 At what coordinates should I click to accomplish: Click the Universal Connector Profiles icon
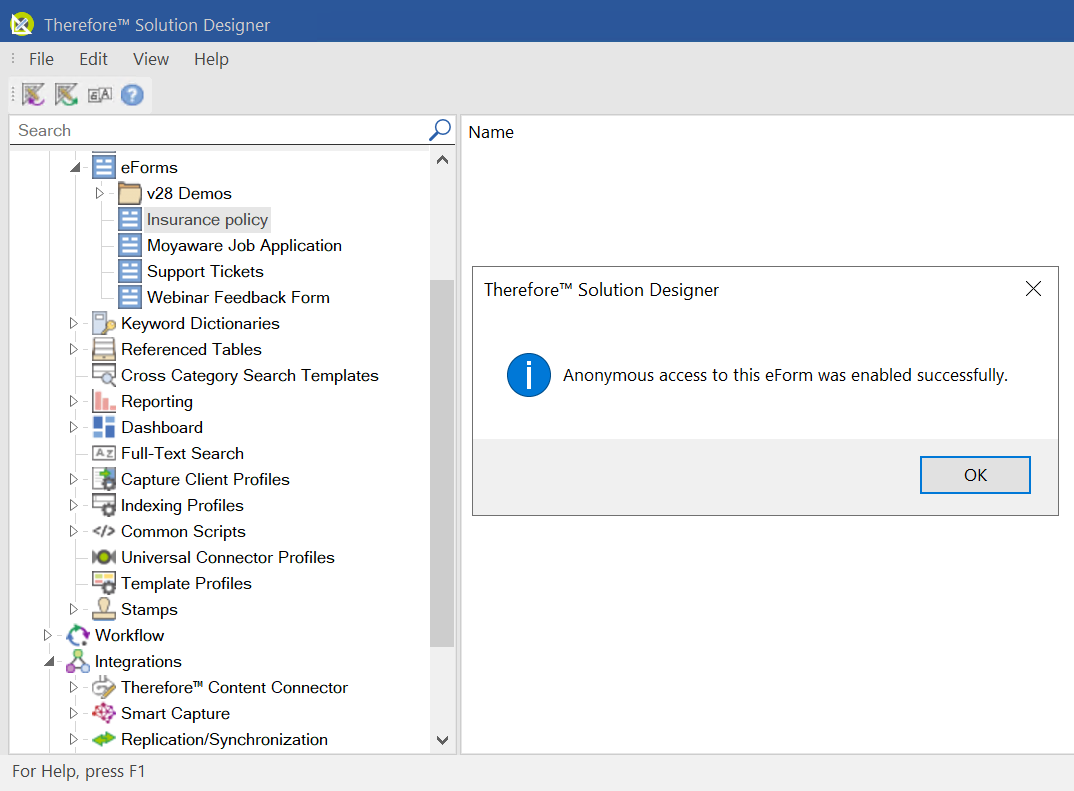(x=104, y=558)
